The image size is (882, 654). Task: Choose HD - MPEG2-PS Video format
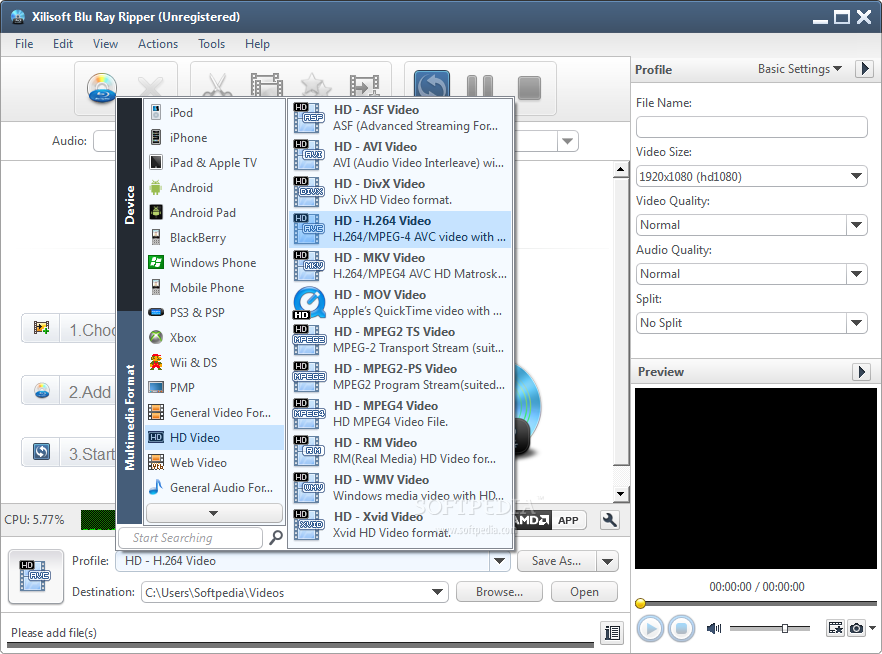click(x=400, y=377)
